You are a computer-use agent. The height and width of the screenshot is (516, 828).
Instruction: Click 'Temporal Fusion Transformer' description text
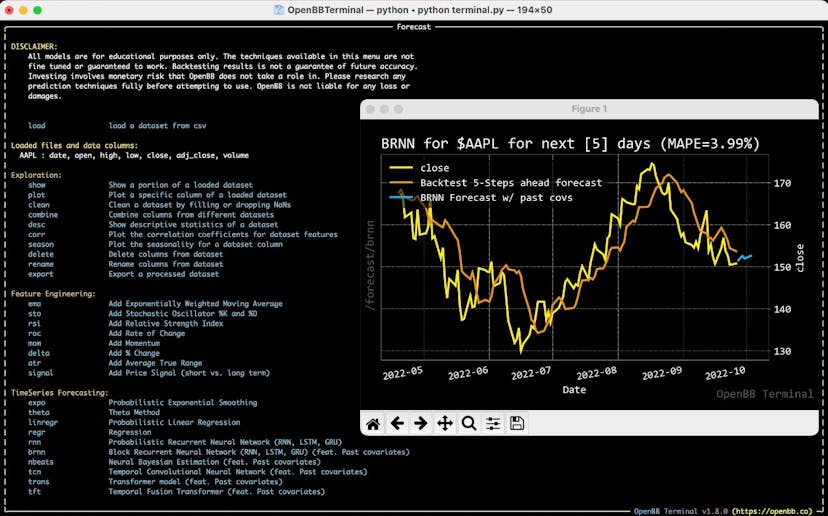tap(166, 491)
